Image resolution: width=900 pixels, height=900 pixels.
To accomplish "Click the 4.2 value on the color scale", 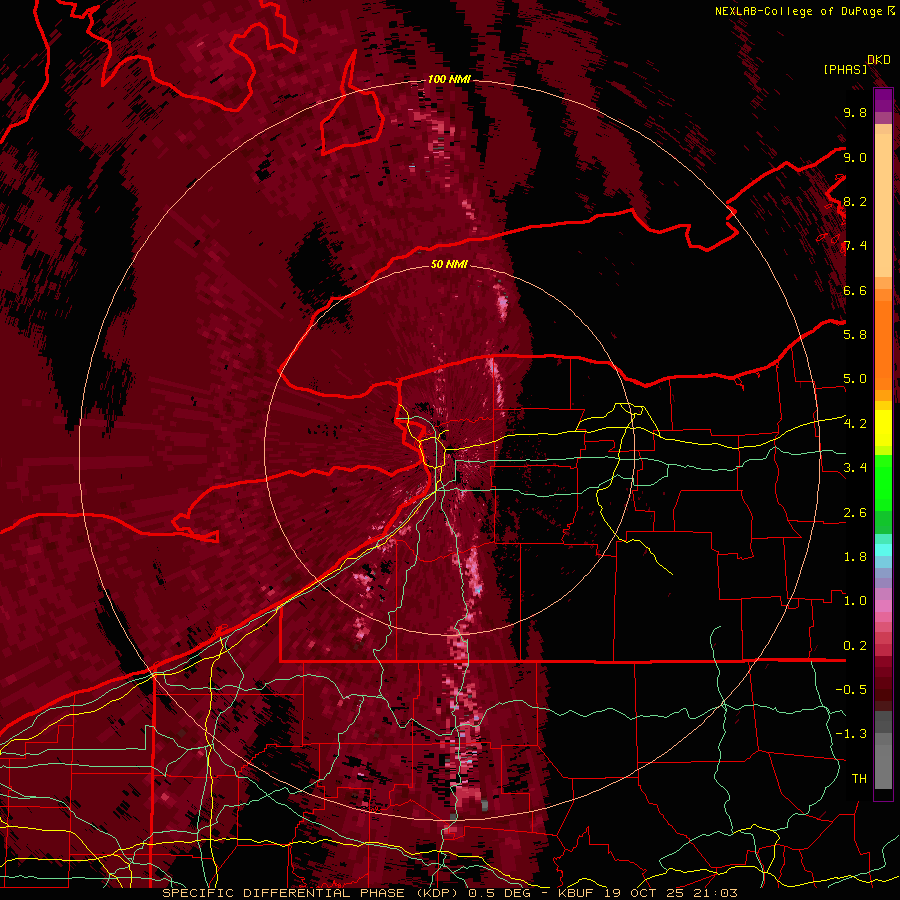I will pyautogui.click(x=855, y=423).
